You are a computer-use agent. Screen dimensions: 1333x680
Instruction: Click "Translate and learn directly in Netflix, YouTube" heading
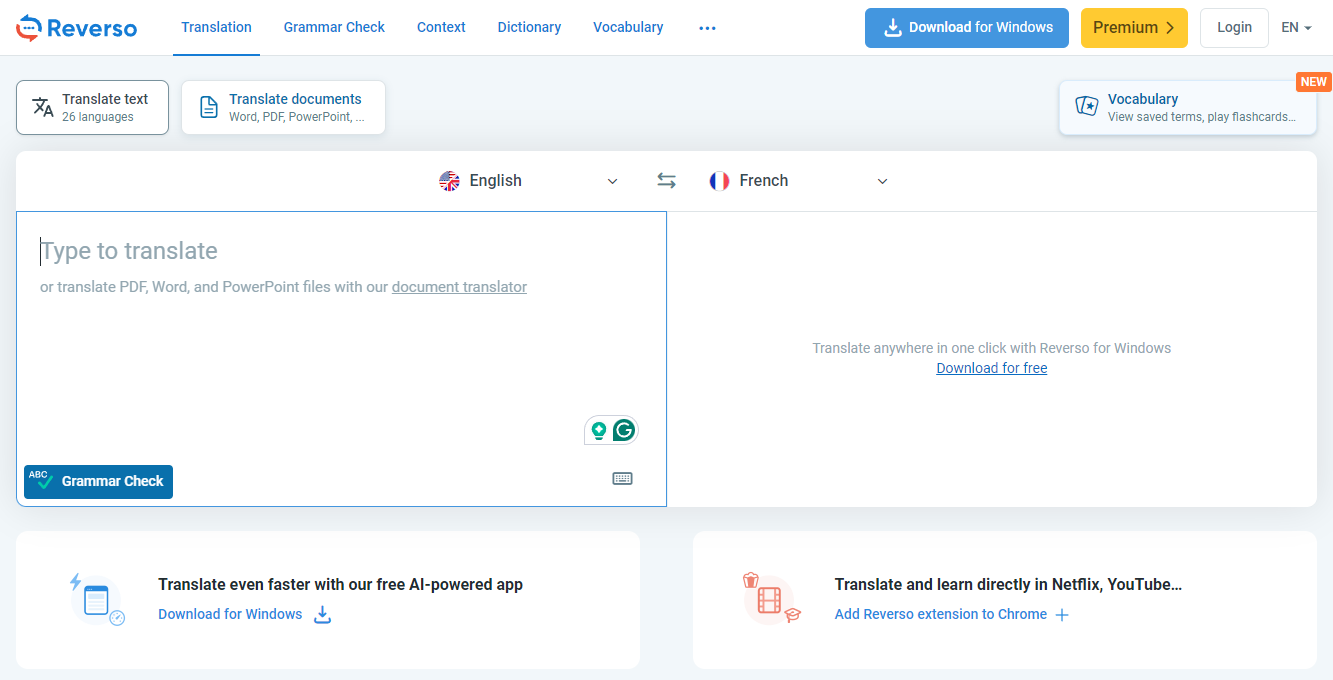click(x=1008, y=584)
